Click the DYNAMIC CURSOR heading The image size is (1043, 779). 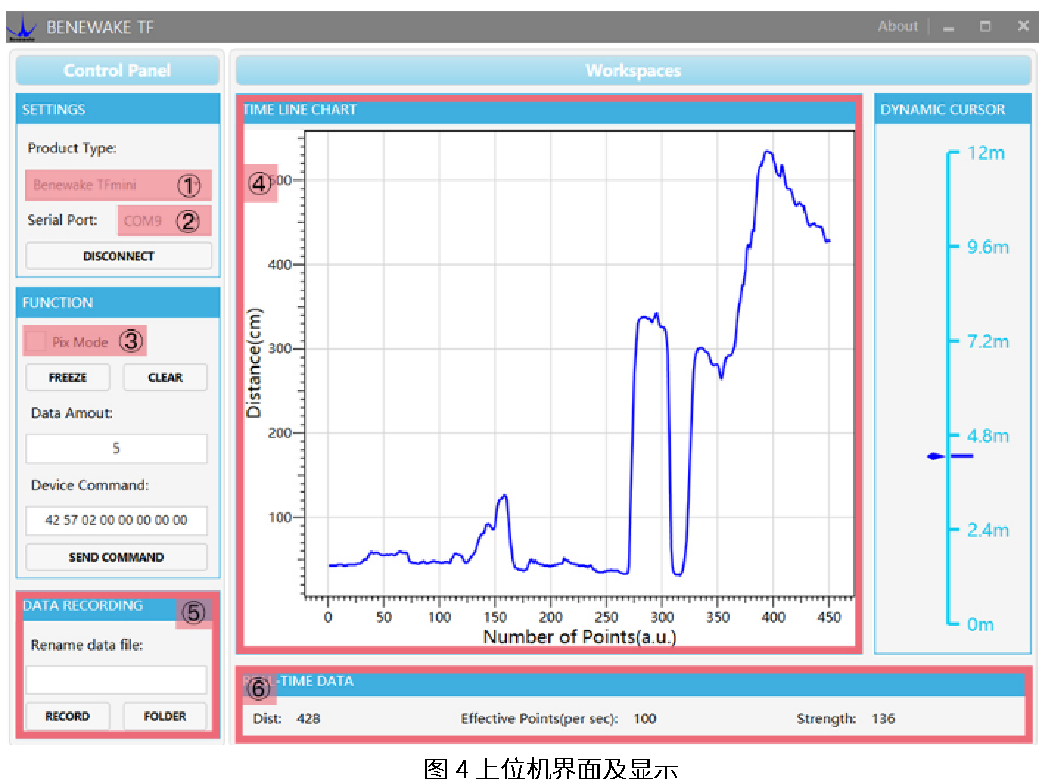(943, 110)
